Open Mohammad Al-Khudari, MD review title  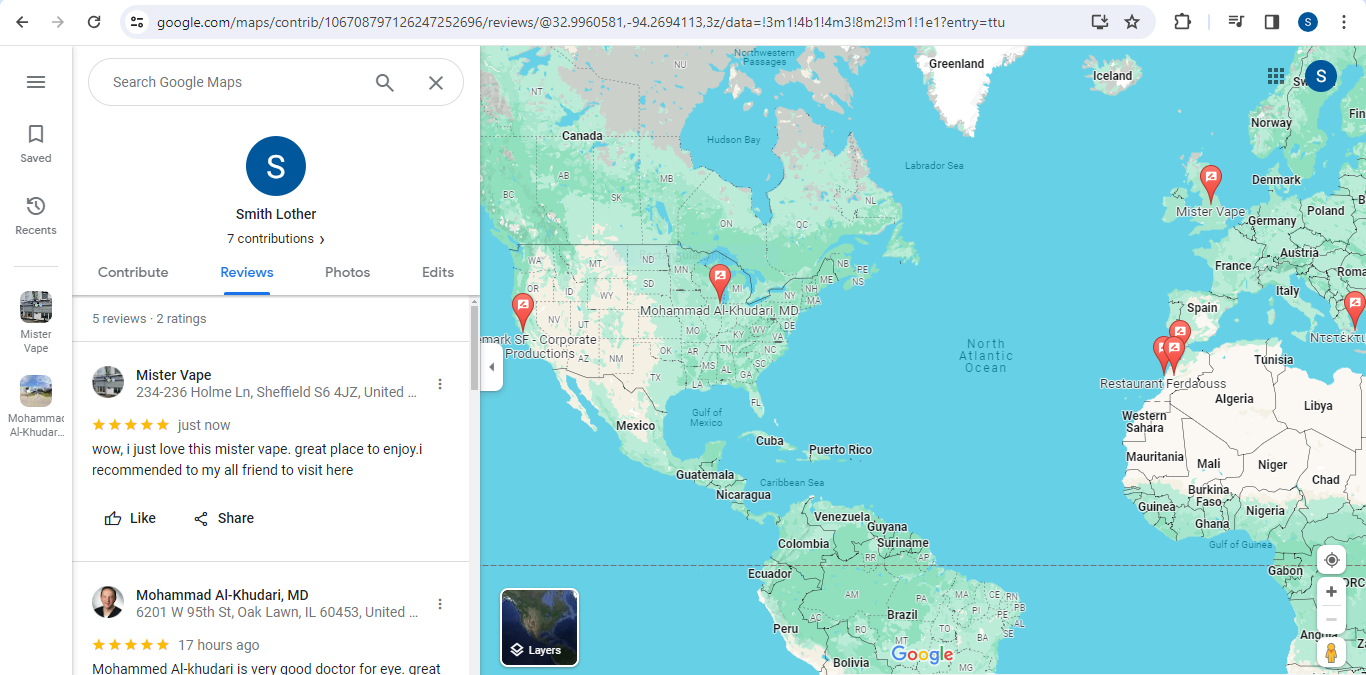coord(222,595)
